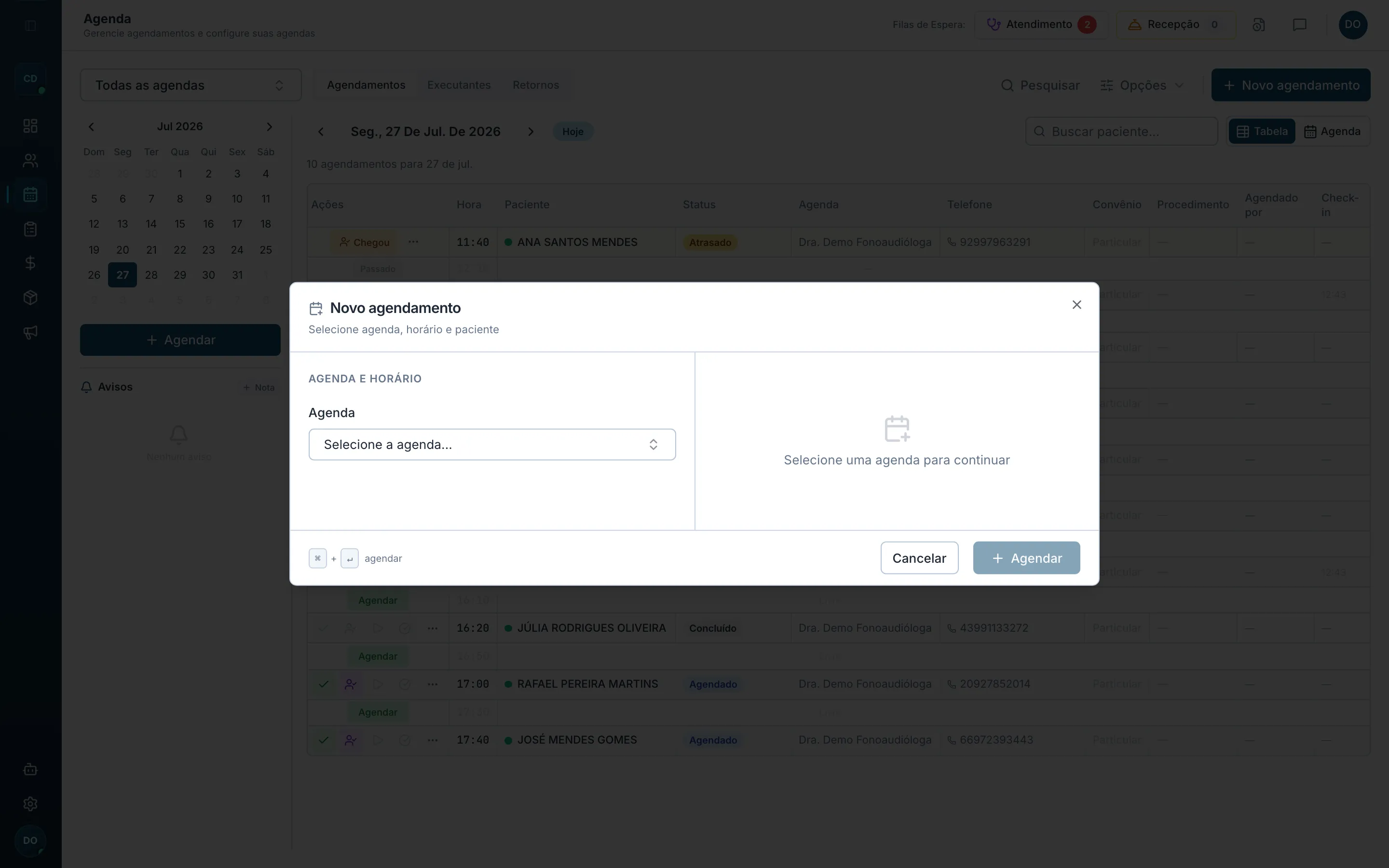Click the Cancelar button
The height and width of the screenshot is (868, 1389).
919,558
